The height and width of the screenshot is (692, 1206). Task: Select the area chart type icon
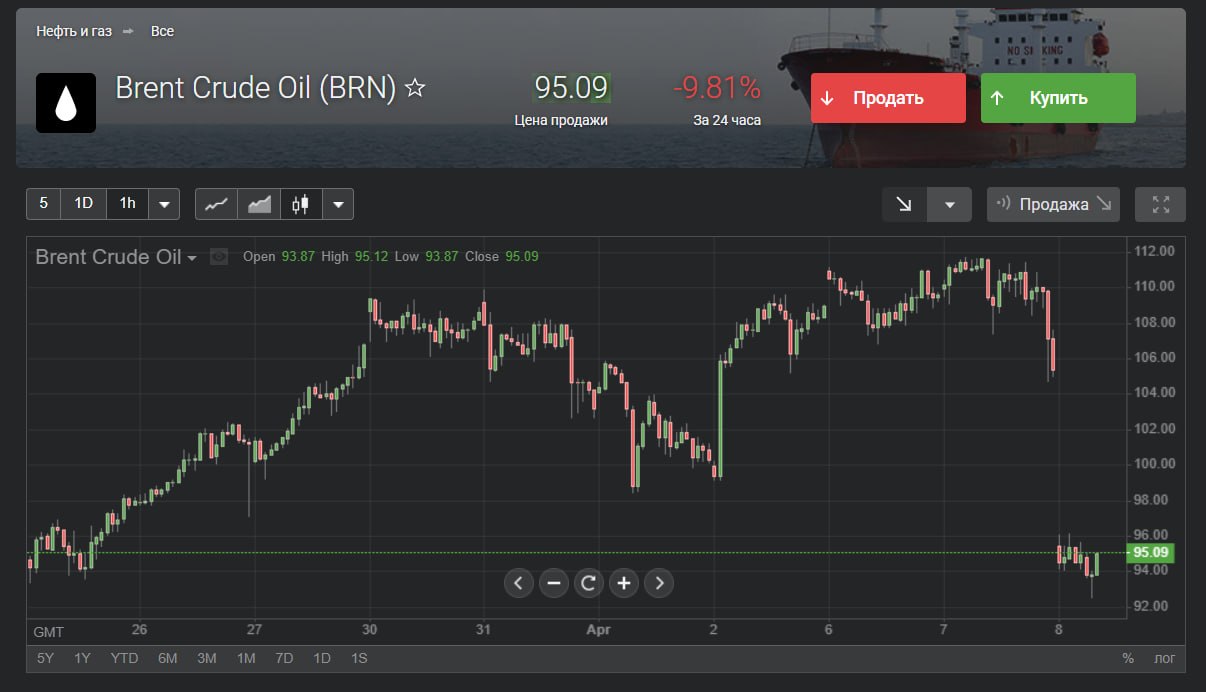(259, 204)
